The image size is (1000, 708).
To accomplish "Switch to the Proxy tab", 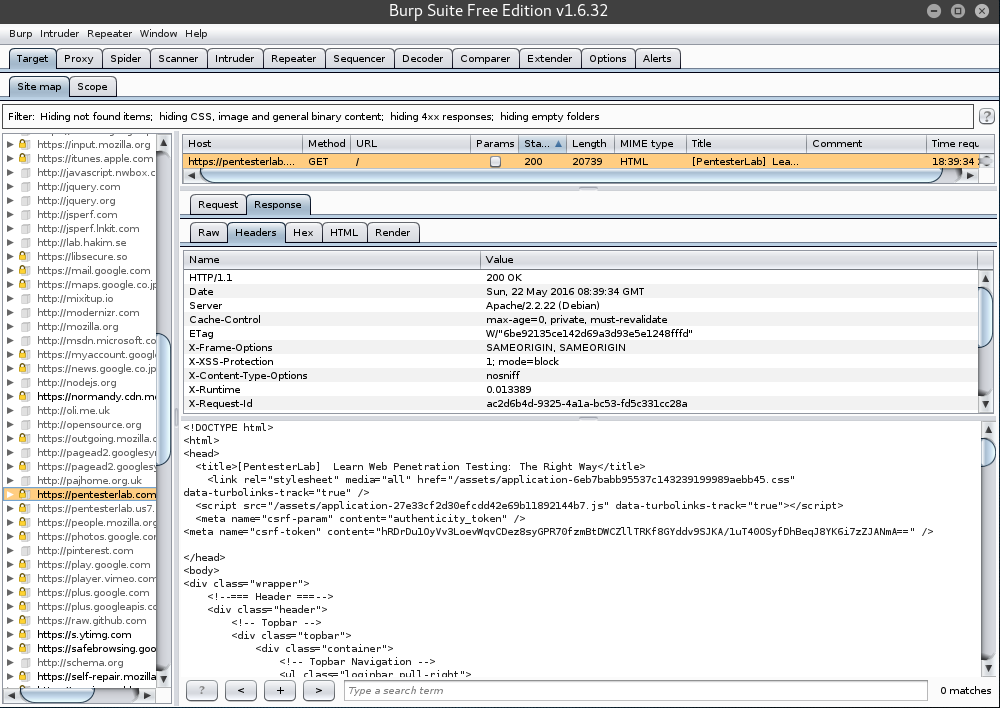I will click(x=78, y=59).
